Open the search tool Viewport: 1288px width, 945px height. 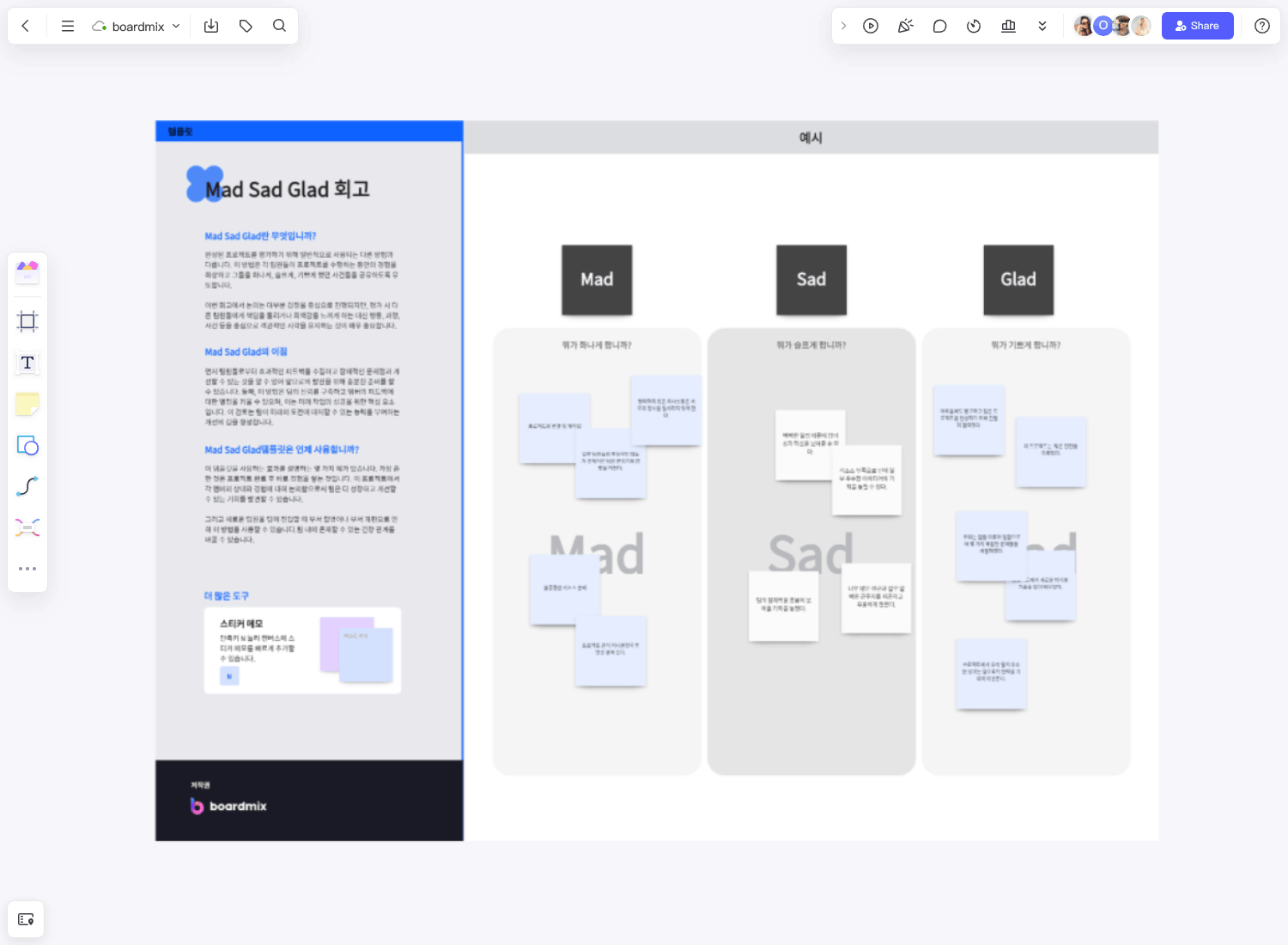(279, 26)
